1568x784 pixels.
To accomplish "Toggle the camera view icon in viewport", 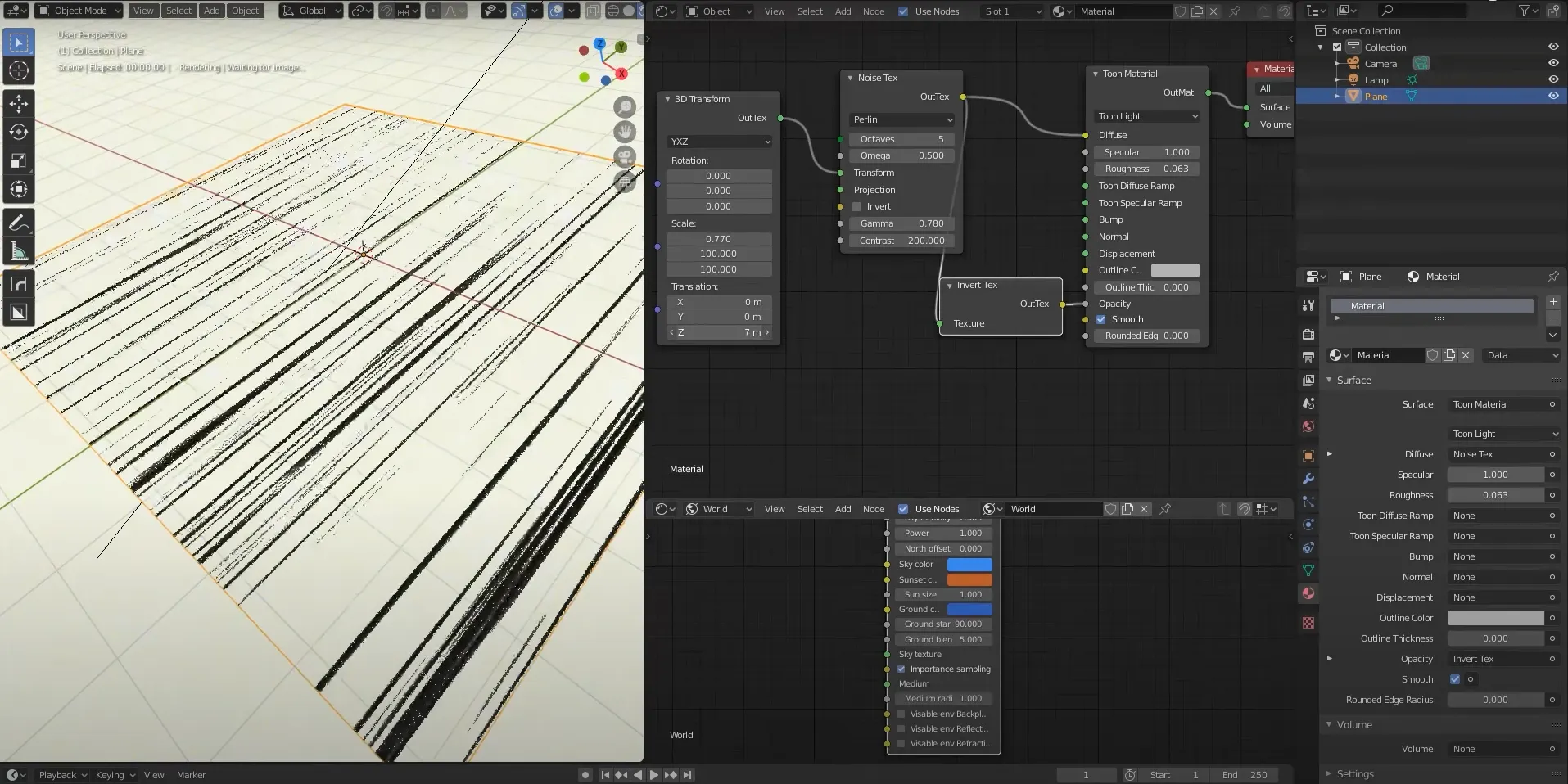I will (x=625, y=157).
